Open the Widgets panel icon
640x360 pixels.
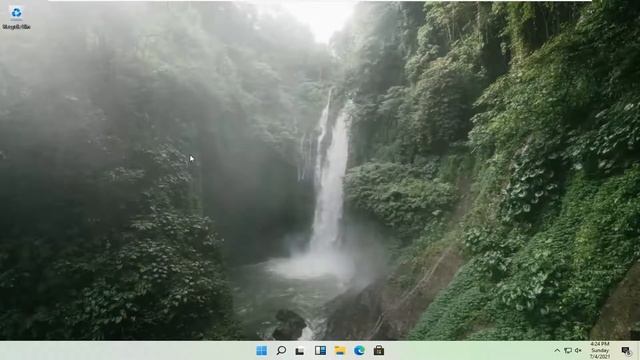[x=320, y=350]
